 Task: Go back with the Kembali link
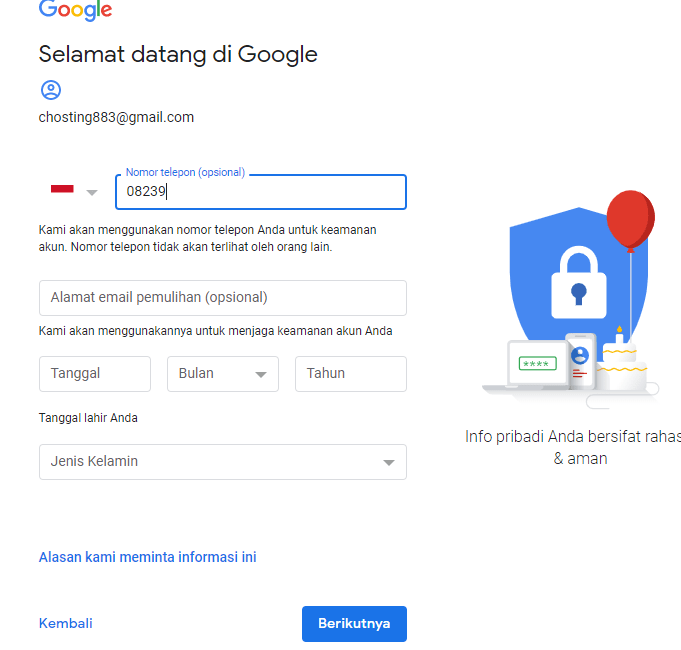pos(65,623)
